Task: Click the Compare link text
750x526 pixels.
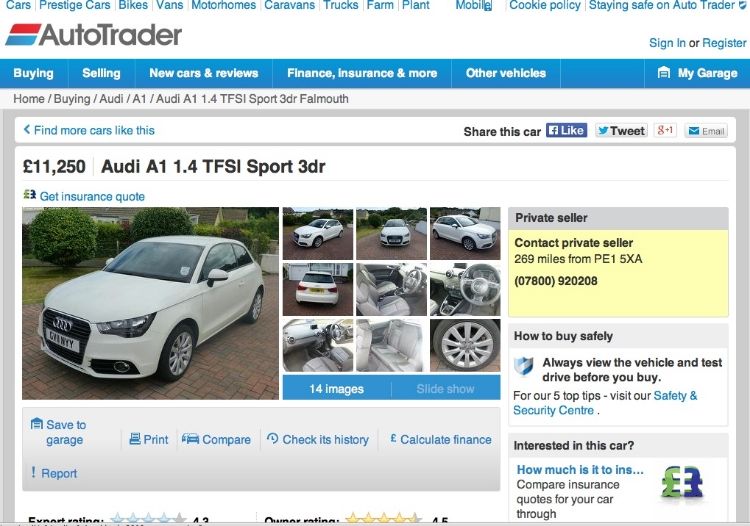Action: pos(226,439)
